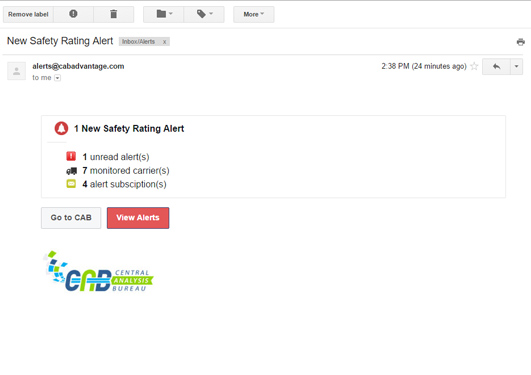
Task: Delete the email with trash icon
Action: 113,14
